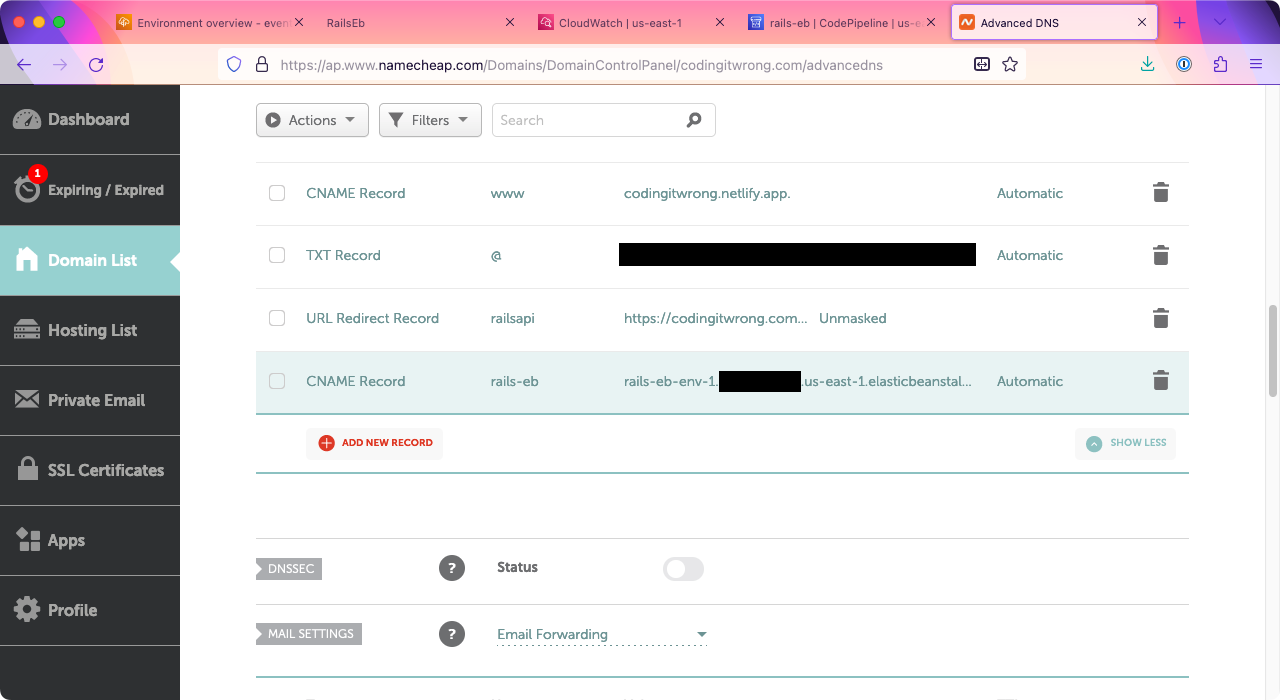
Task: Open the Firefox hamburger menu
Action: tap(1256, 64)
